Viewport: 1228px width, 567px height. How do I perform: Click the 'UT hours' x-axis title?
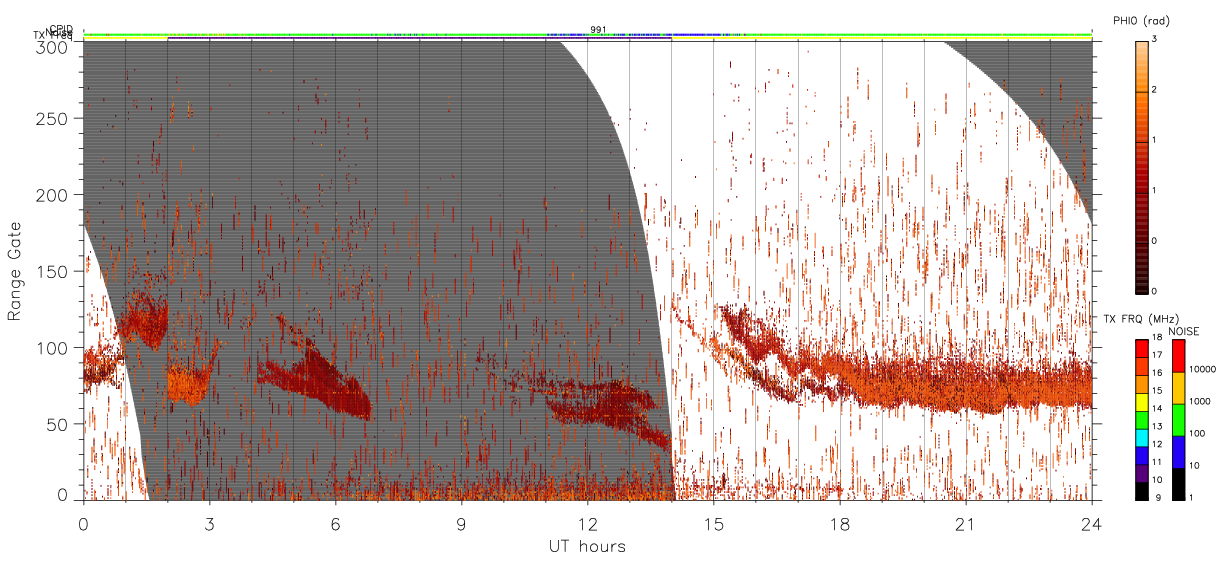(x=586, y=546)
